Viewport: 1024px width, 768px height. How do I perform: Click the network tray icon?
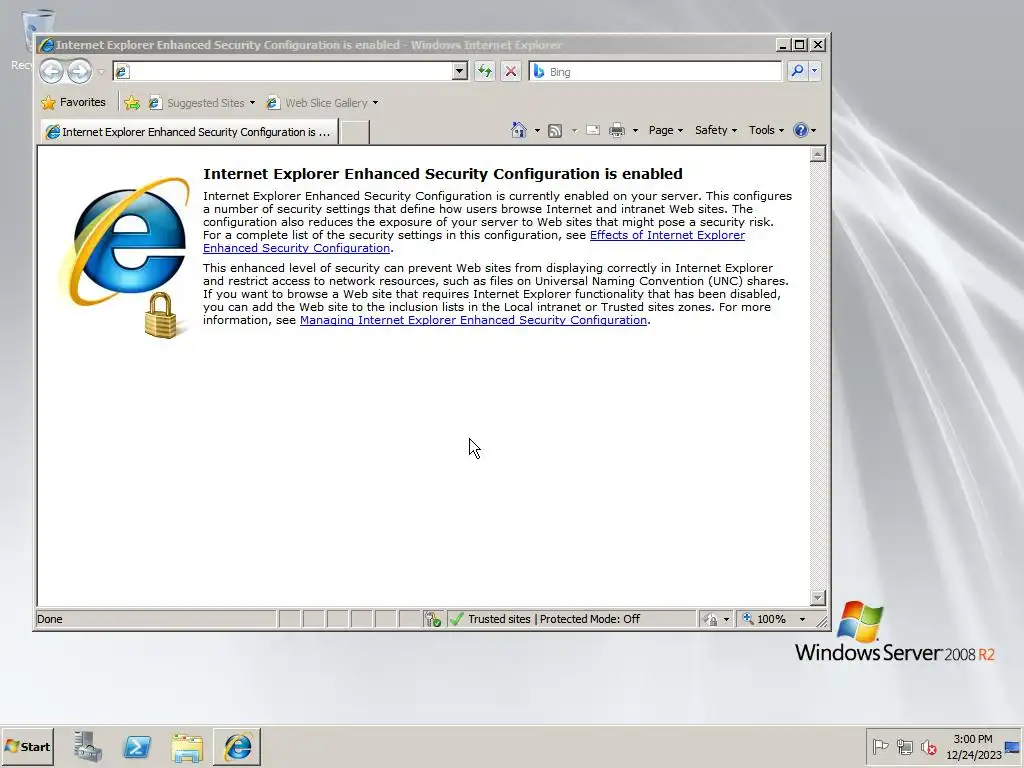(x=904, y=746)
